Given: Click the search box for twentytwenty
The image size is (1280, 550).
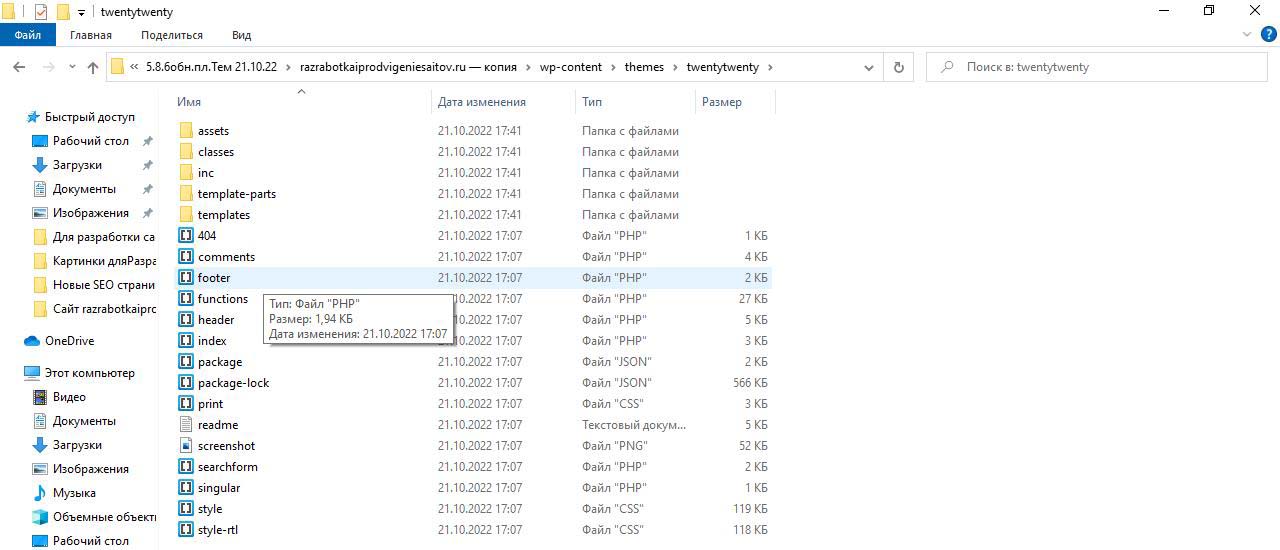Looking at the screenshot, I should point(1100,67).
